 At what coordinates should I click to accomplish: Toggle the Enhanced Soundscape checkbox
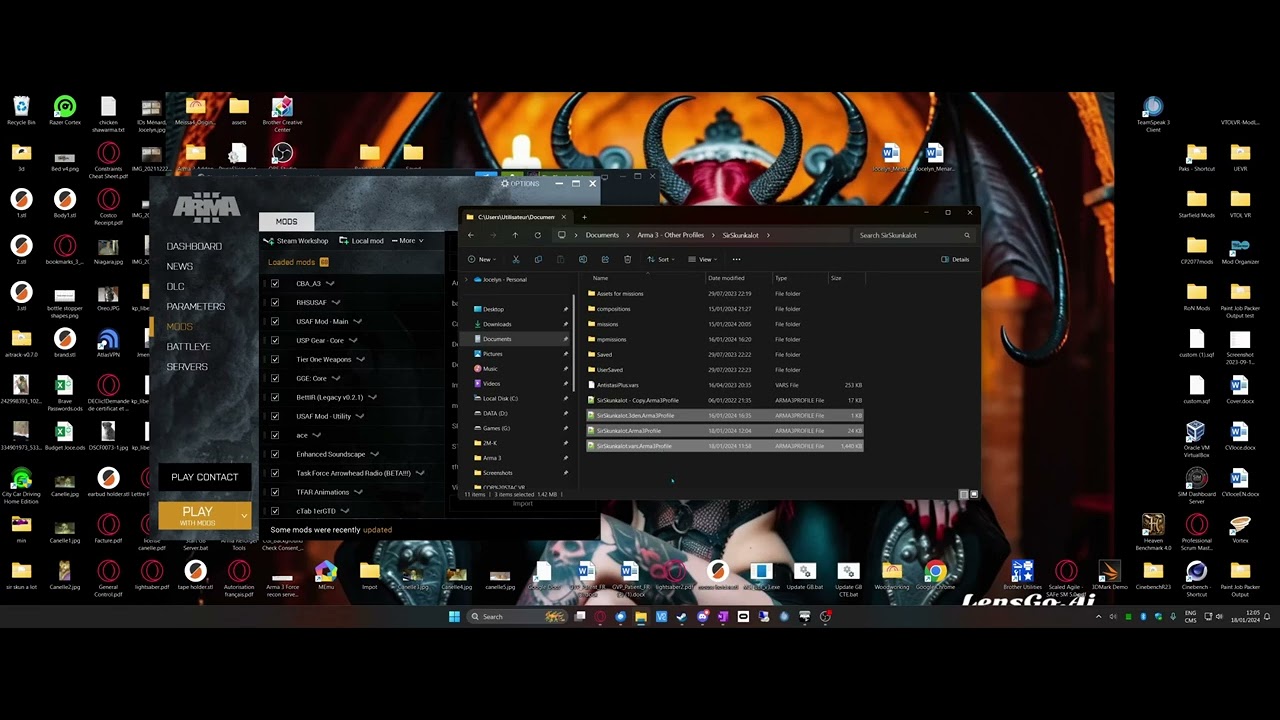[275, 454]
